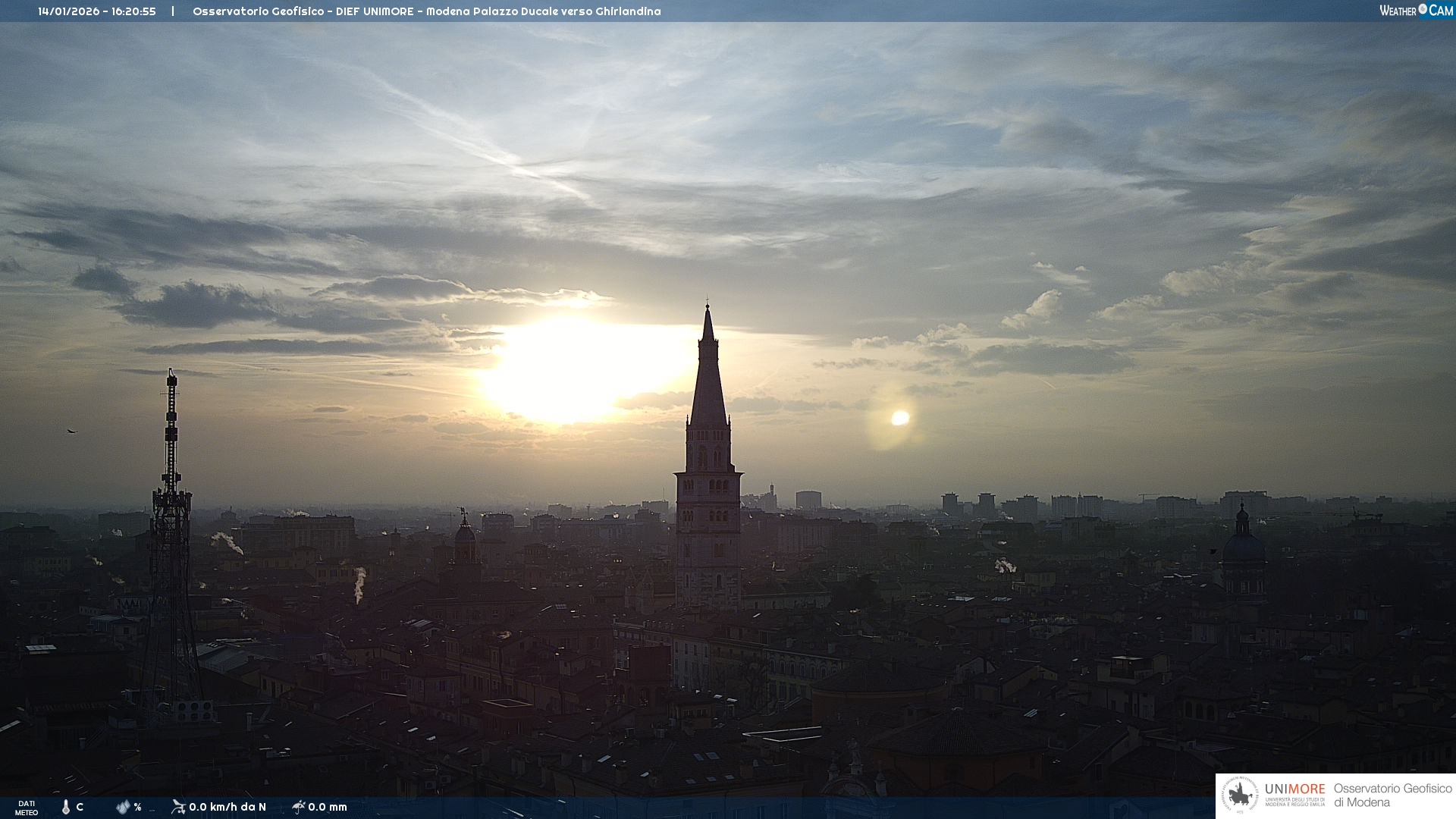Click the Ghirlandina tower spire tip

708,309
